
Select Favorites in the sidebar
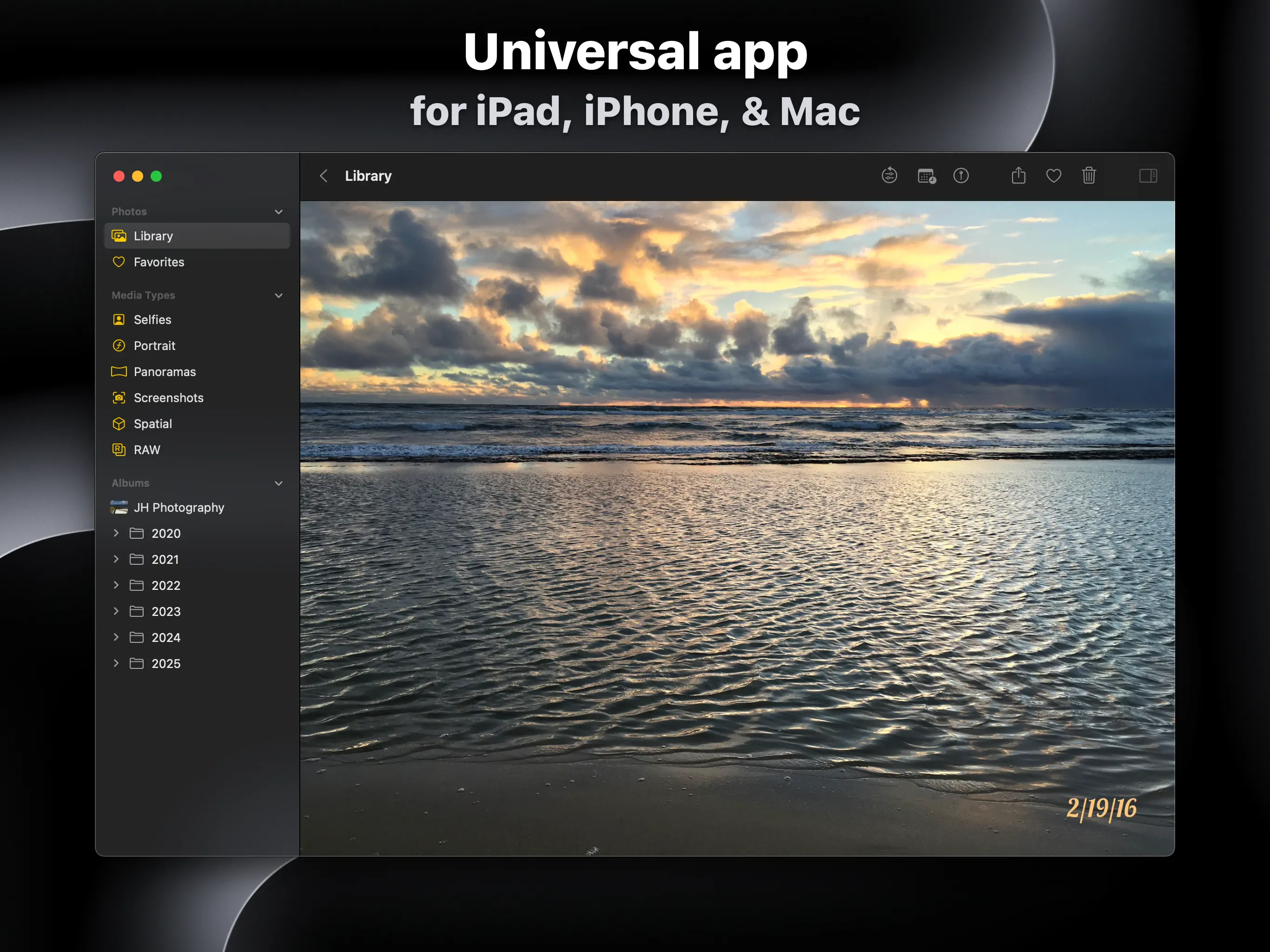coord(159,262)
